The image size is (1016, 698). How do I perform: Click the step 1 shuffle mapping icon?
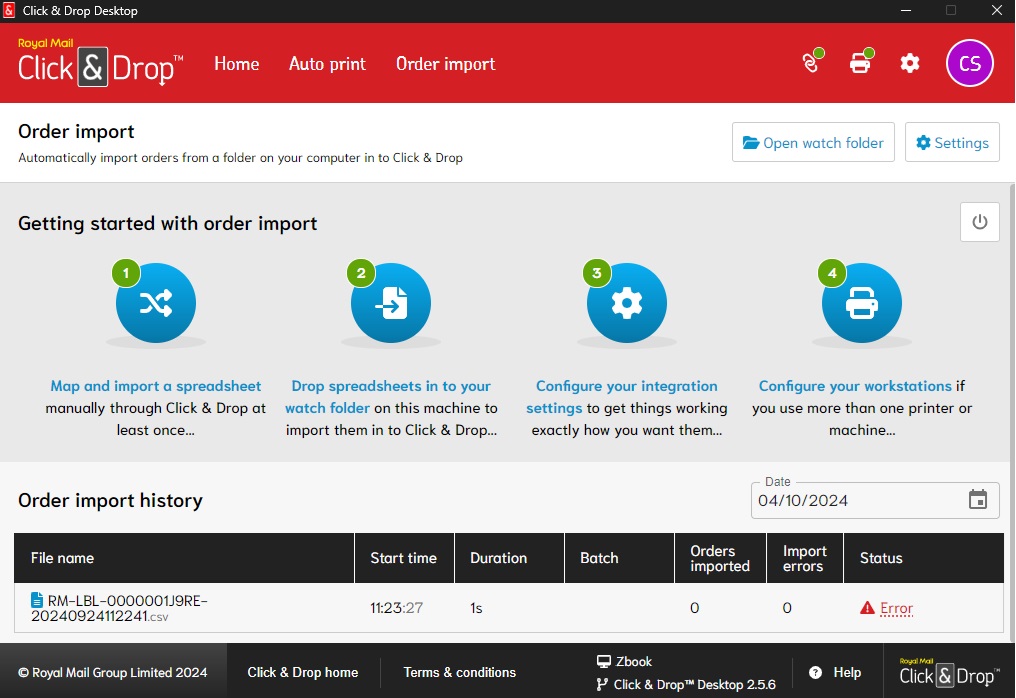[156, 303]
